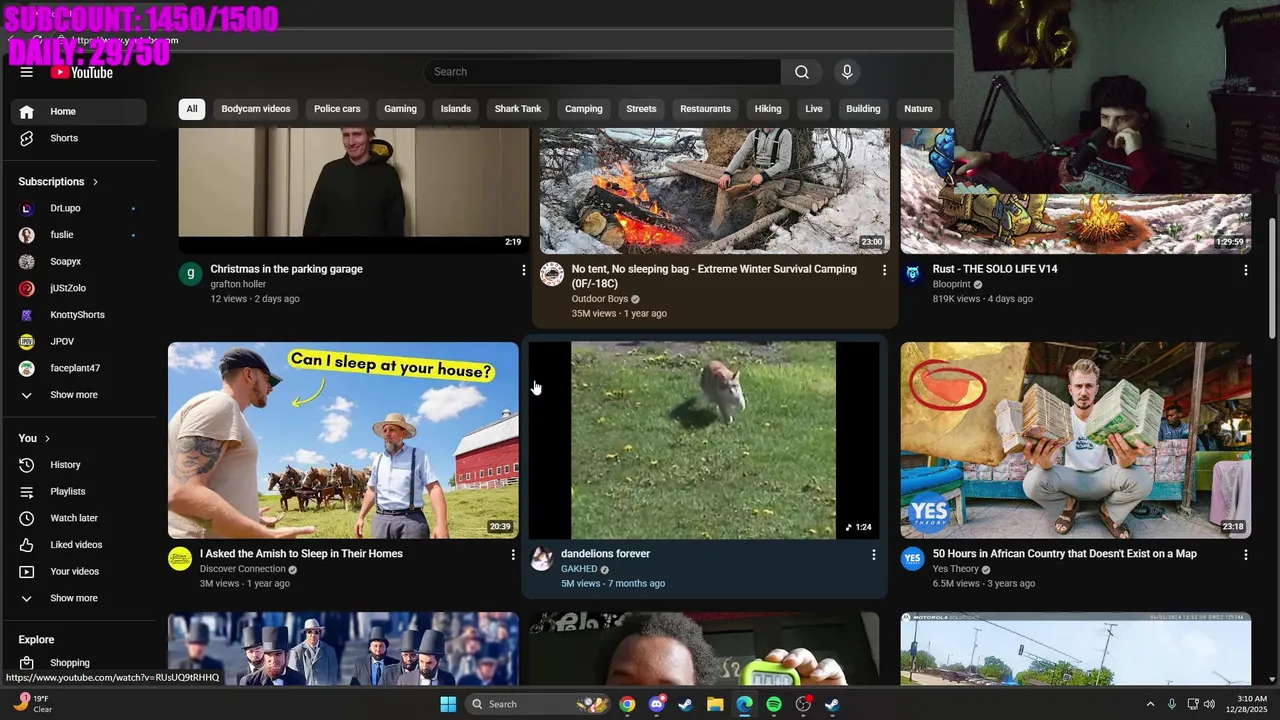Open video title I Asked the Amish to Sleep

[x=301, y=554]
